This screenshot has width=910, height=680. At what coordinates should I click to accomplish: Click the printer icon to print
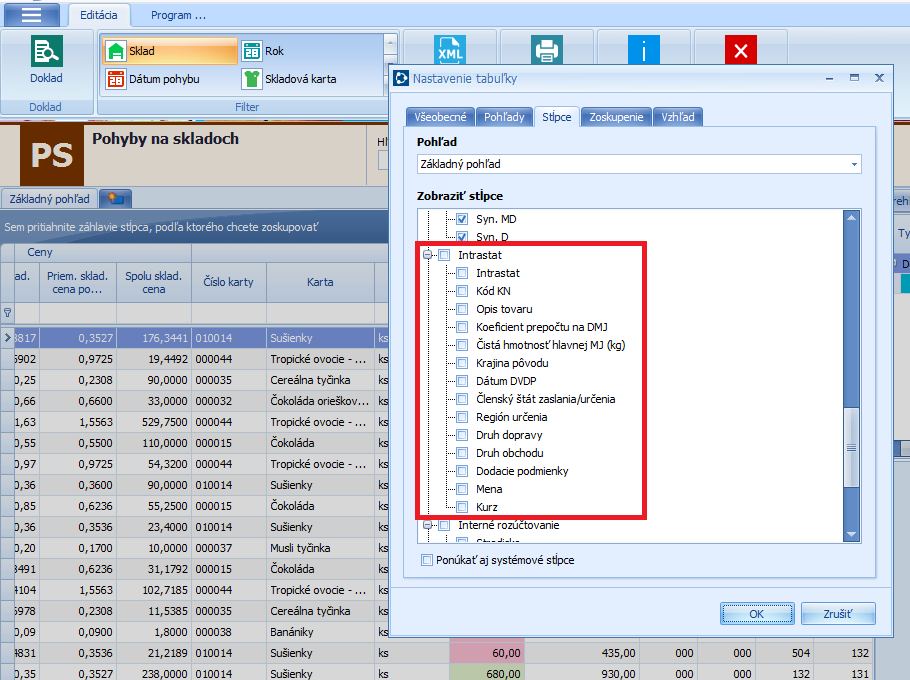coord(547,50)
